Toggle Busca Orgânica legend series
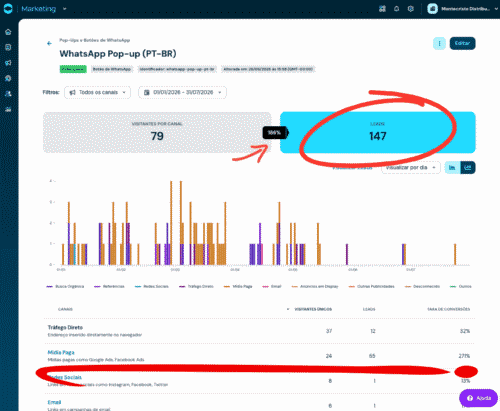Screen dimensions: 500x411 (x=65, y=286)
